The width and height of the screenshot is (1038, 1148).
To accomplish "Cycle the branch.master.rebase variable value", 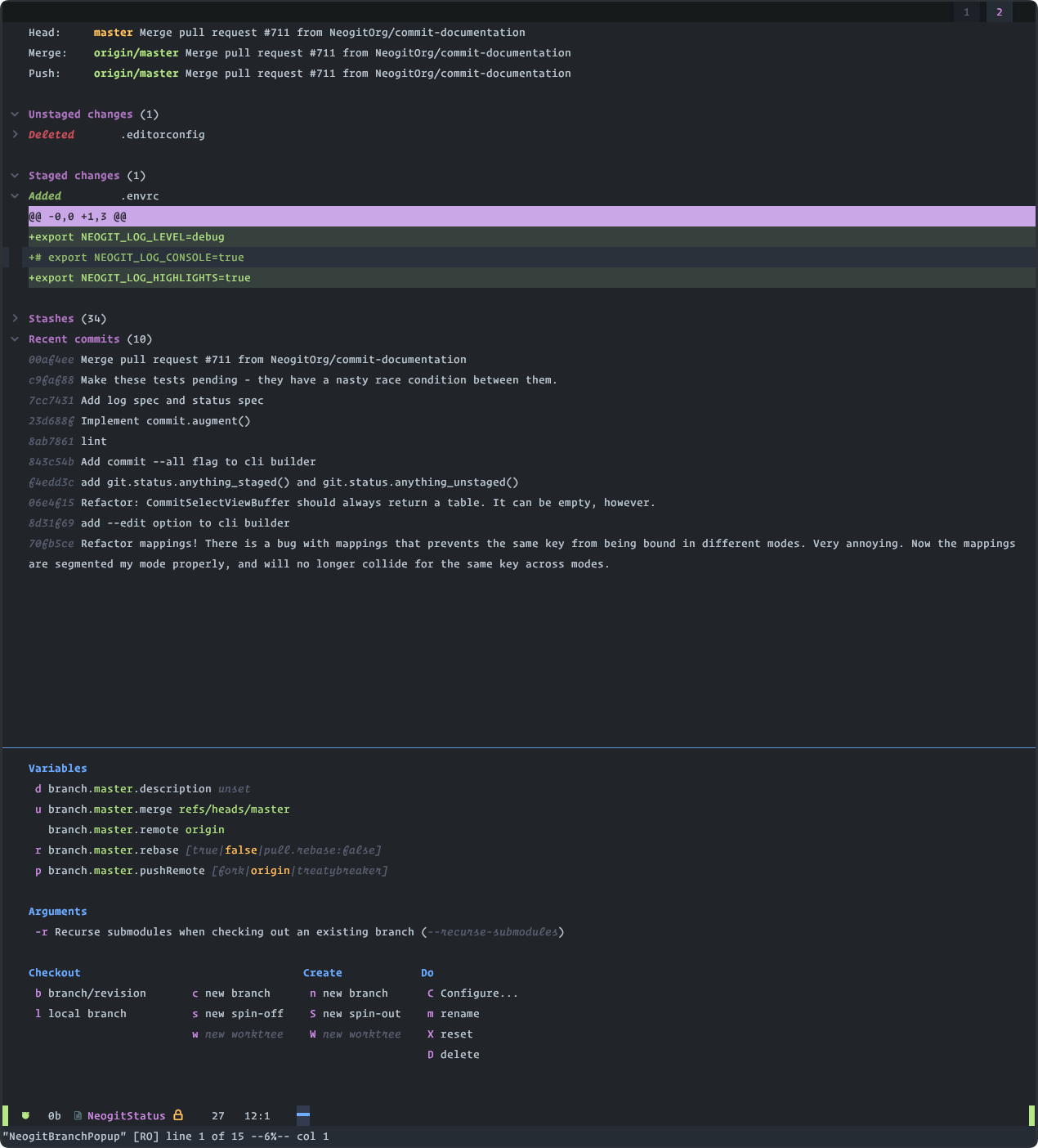I will (x=38, y=850).
